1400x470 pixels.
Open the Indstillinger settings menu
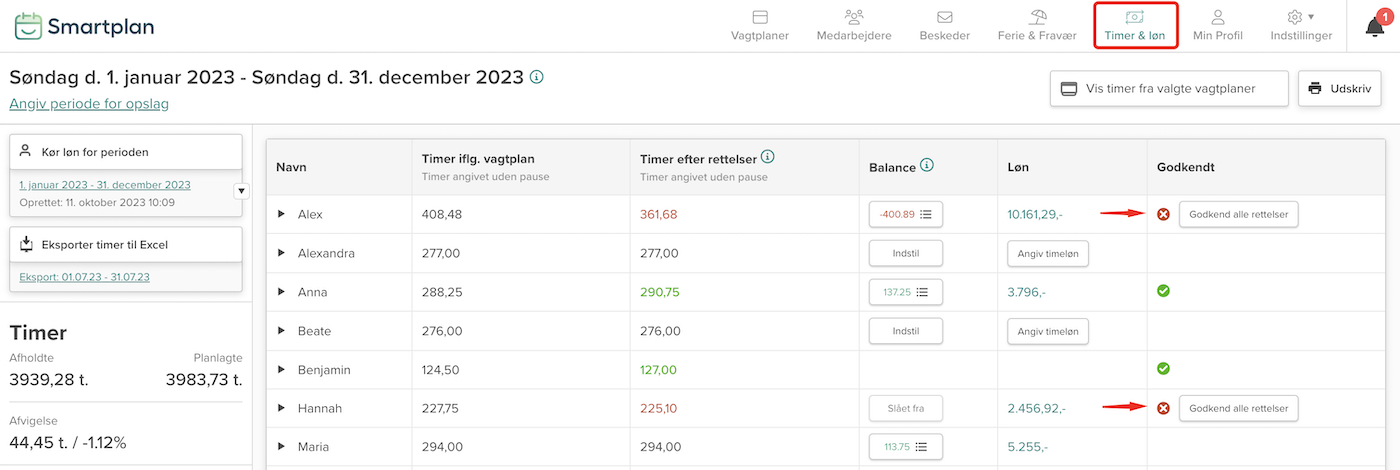(1301, 26)
